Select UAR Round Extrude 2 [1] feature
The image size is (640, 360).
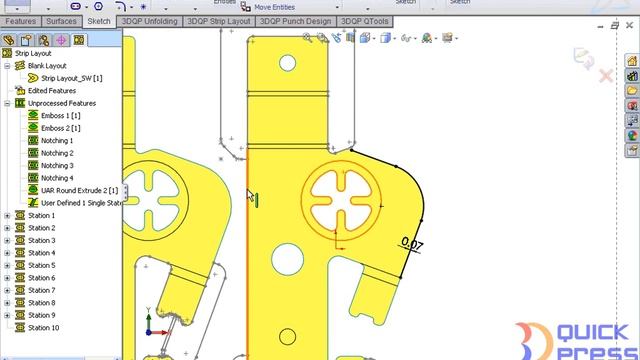click(73, 191)
